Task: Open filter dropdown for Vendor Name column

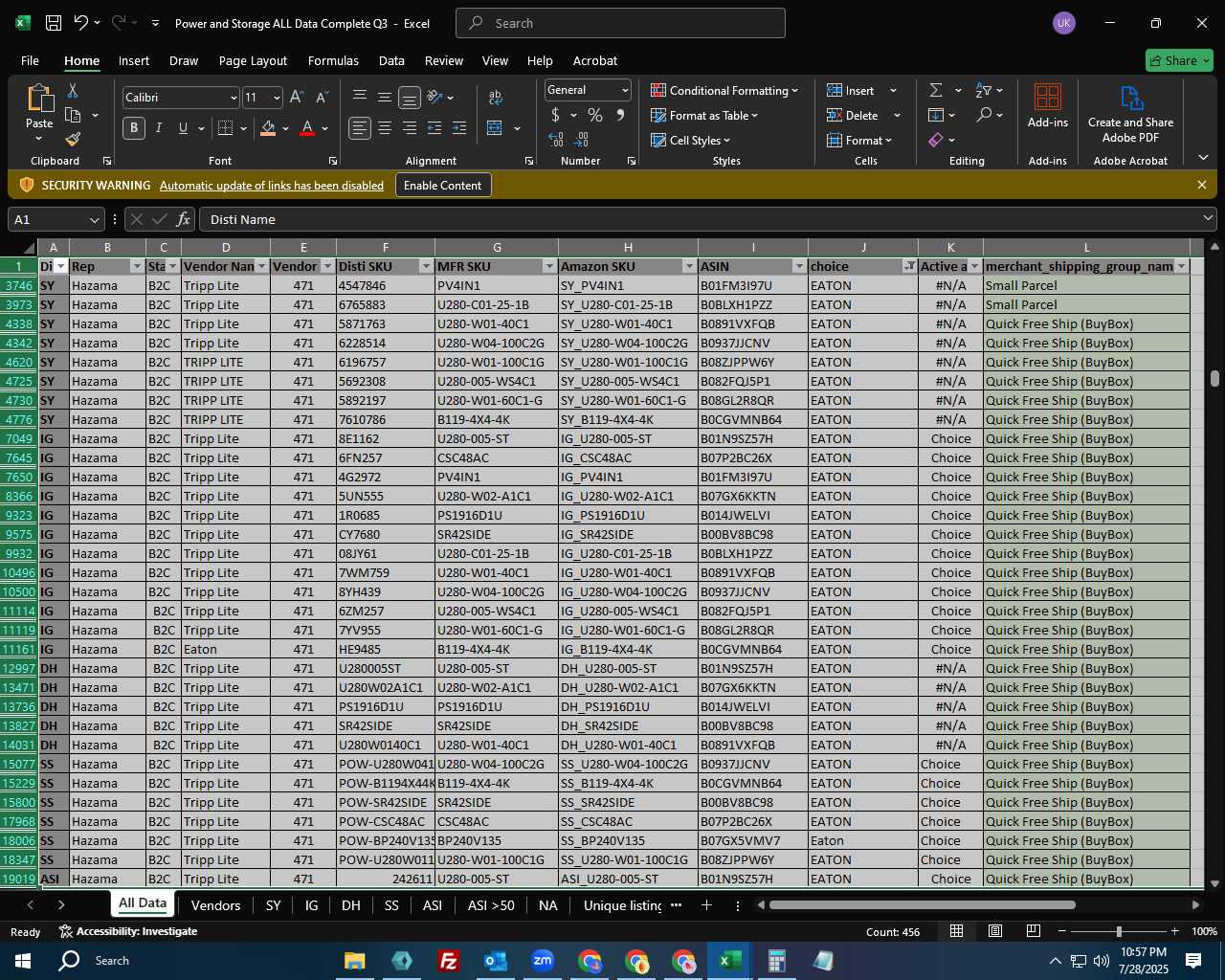Action: point(261,266)
